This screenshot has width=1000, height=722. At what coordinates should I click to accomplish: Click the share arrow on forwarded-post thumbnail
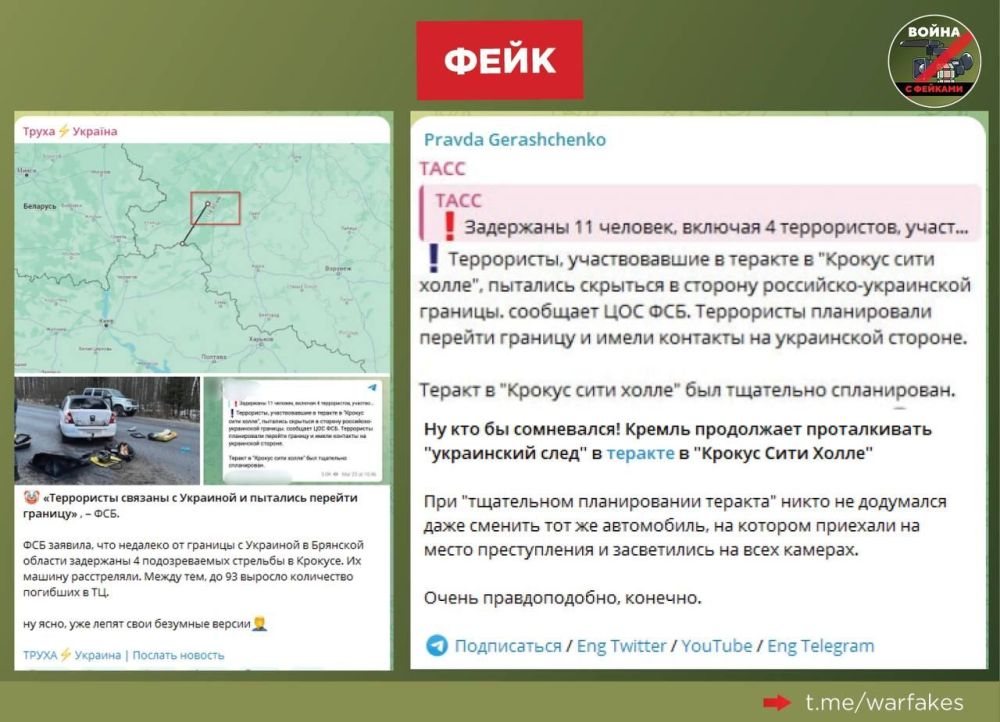click(x=372, y=387)
